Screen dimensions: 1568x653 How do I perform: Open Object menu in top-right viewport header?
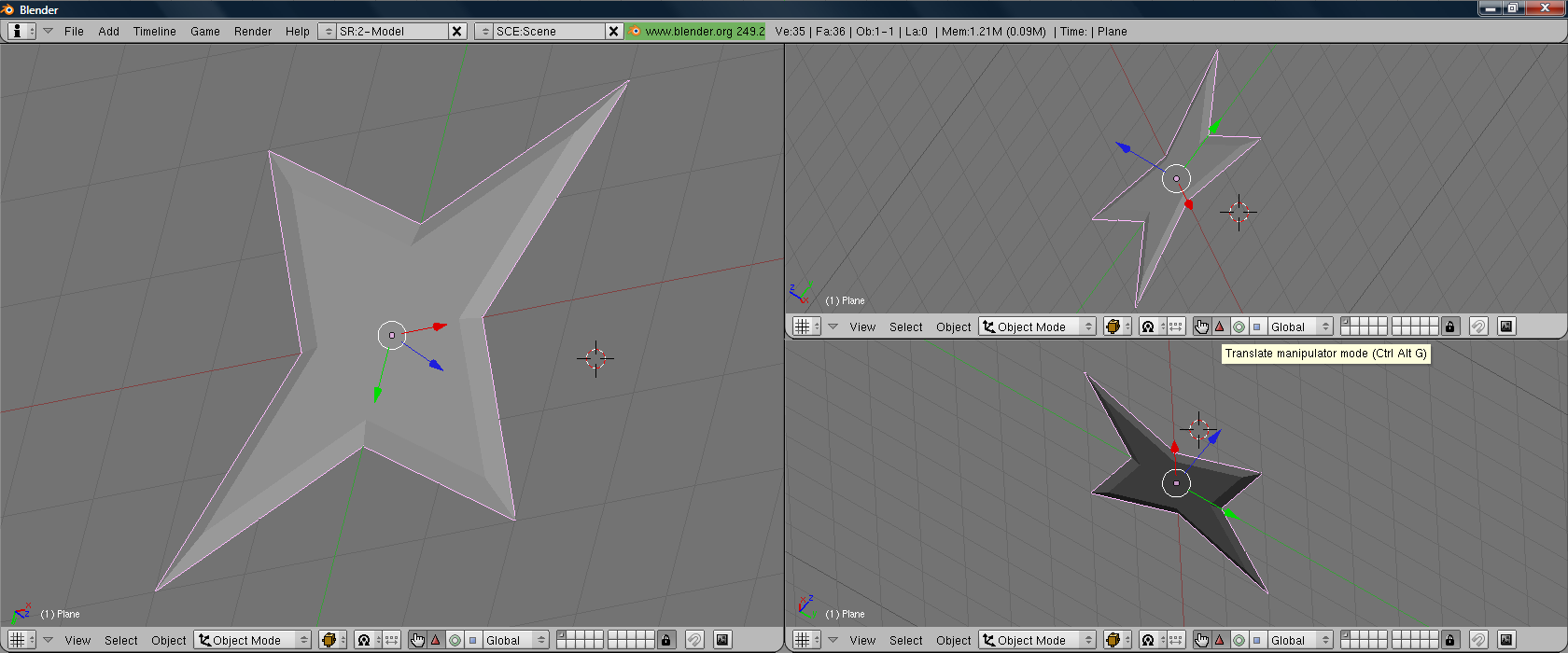[x=953, y=326]
